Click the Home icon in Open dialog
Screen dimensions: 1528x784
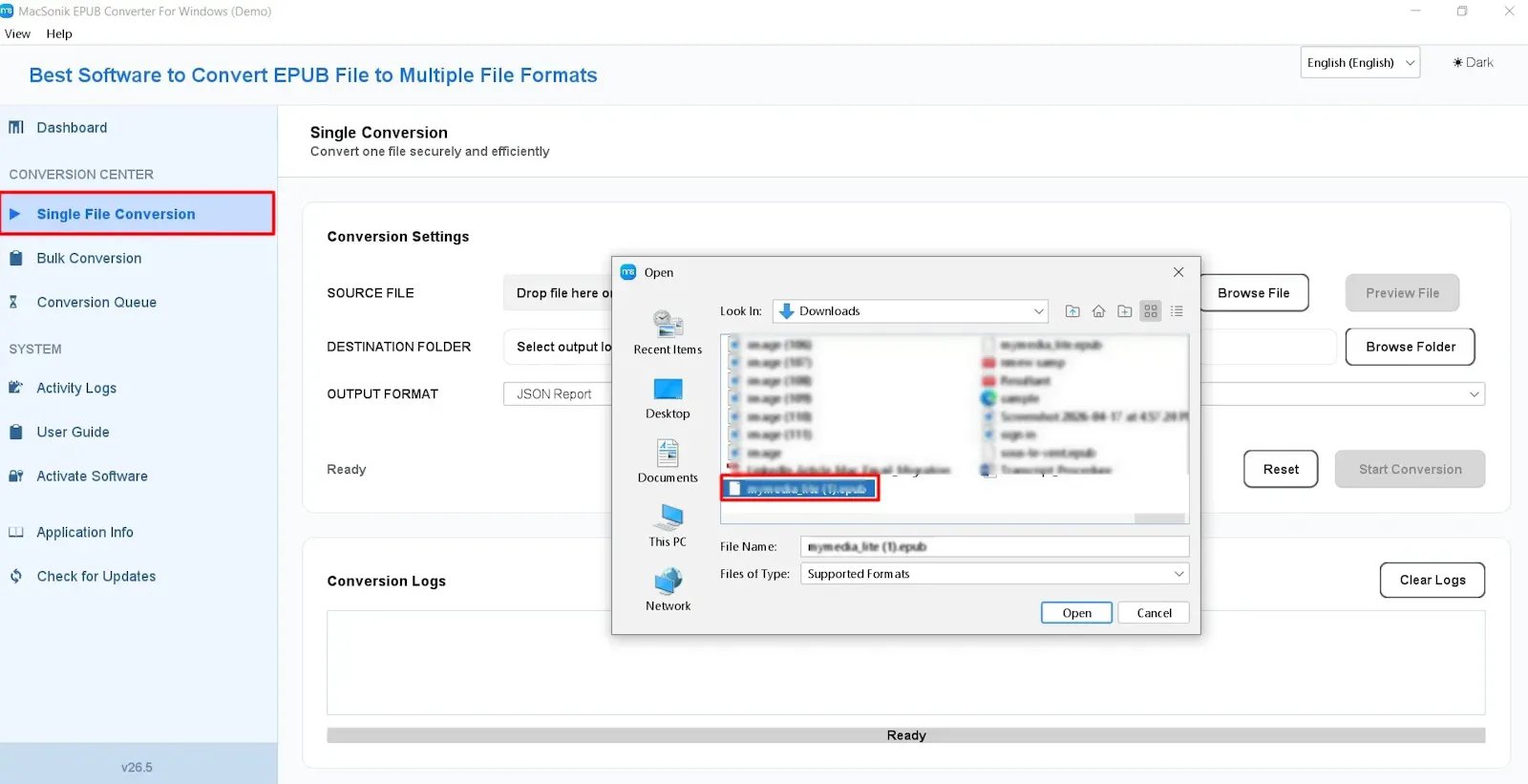pos(1098,311)
